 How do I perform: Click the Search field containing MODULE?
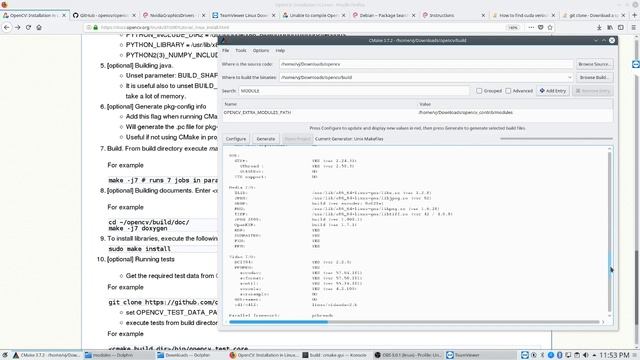[x=353, y=91]
